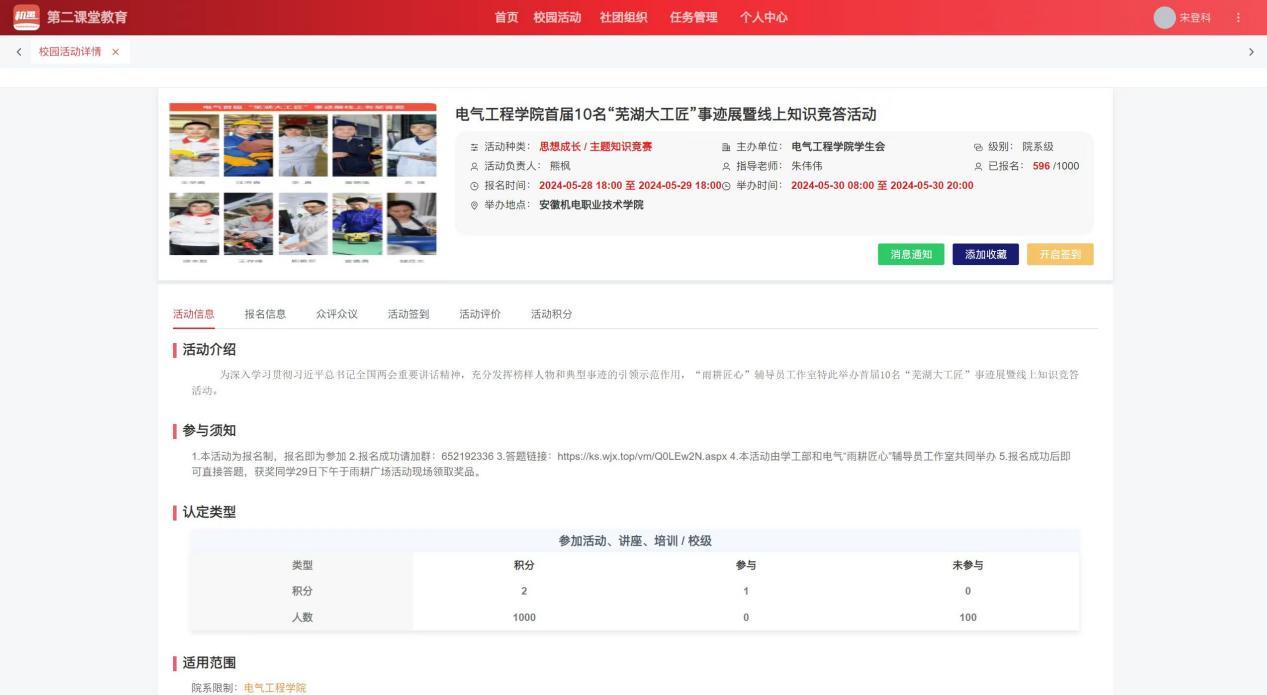Screen dimensions: 1267x695
Task: View the 活动积分 tab
Action: (551, 314)
